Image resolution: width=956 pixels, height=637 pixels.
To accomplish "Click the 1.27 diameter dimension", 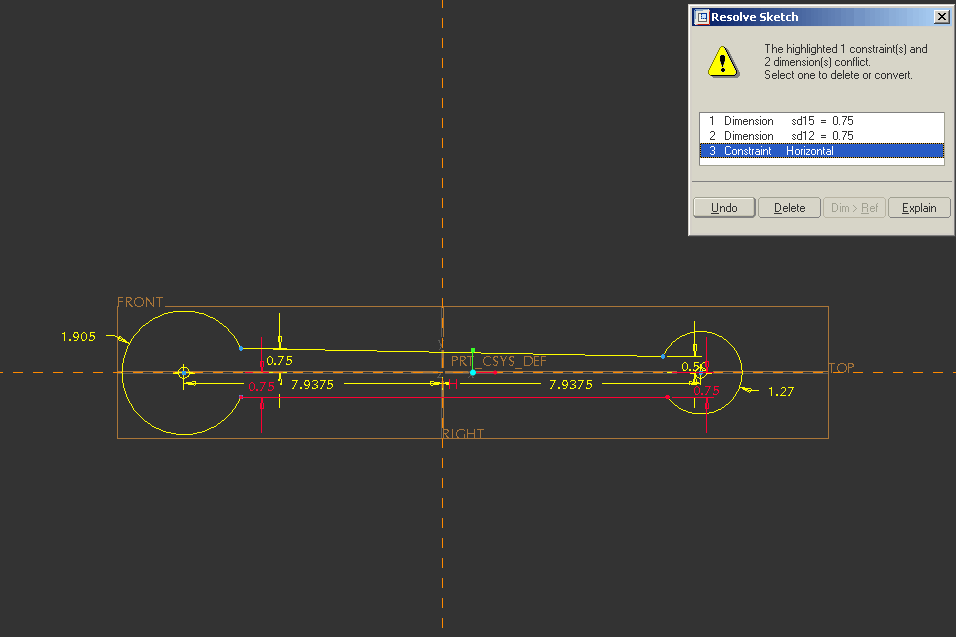I will 780,391.
